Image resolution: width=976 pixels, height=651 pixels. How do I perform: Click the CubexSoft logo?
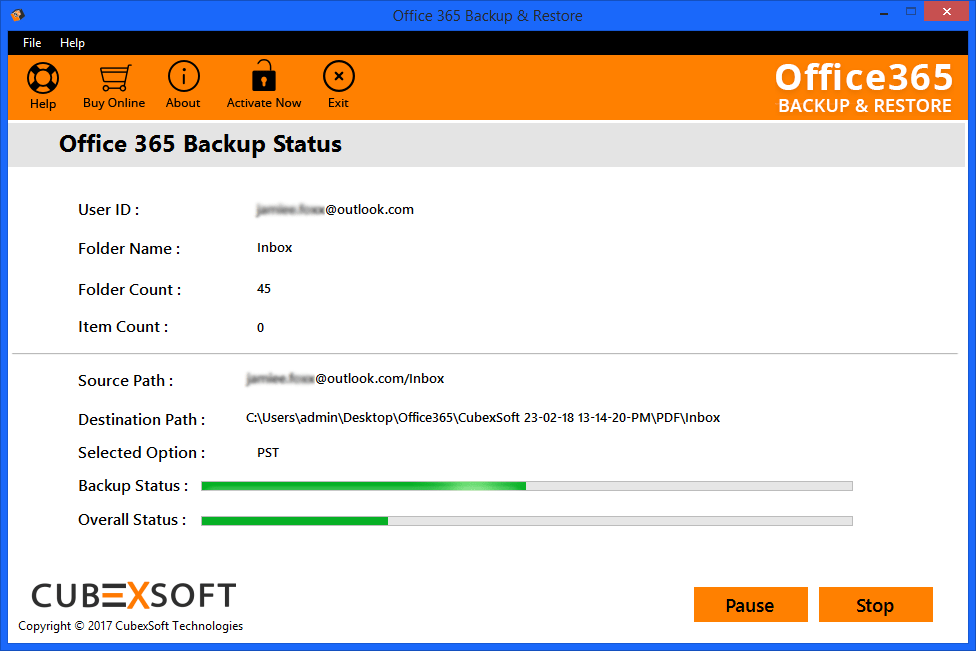pos(133,596)
